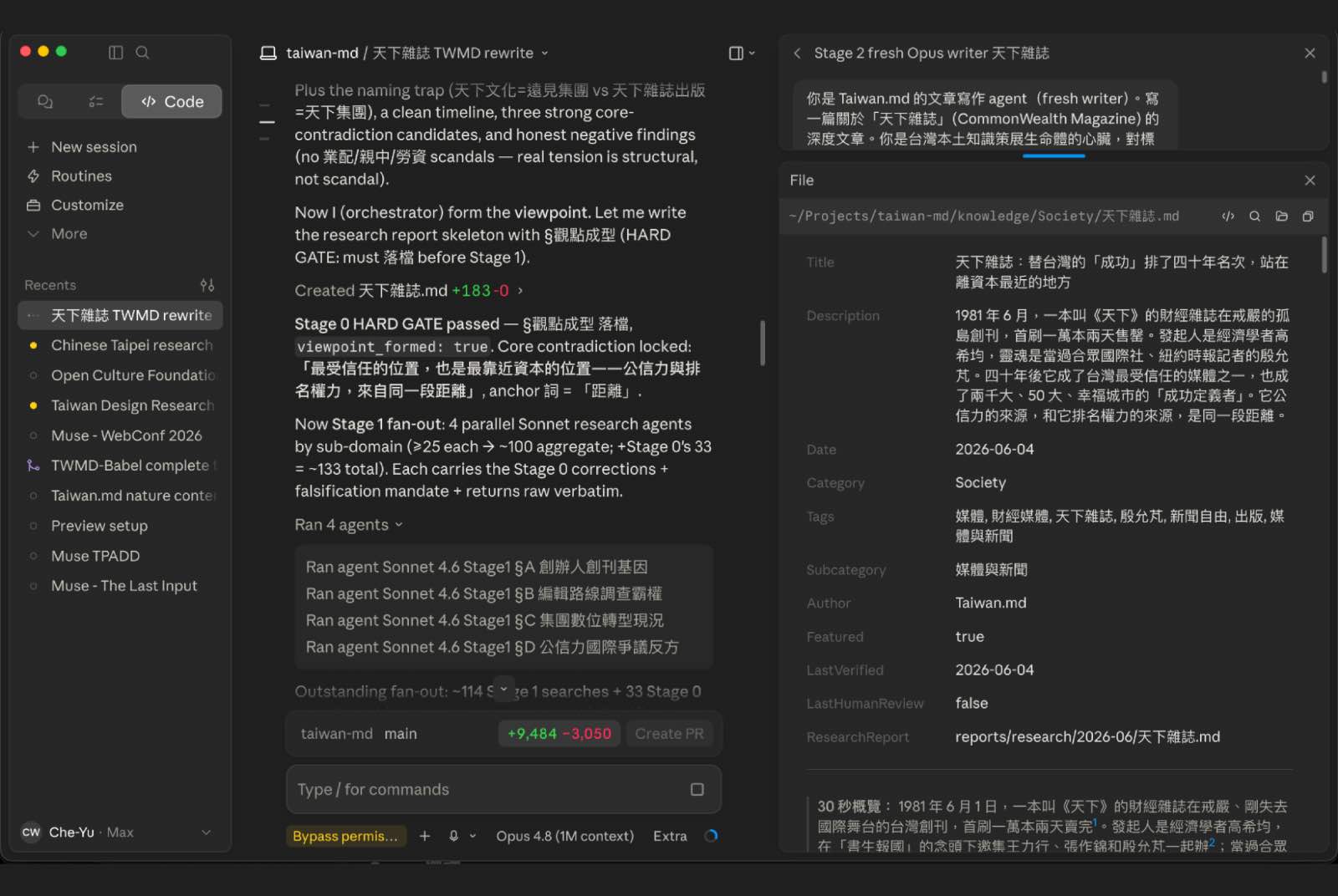The image size is (1338, 896).
Task: Open the panel layout dropdown in header
Action: pyautogui.click(x=741, y=53)
